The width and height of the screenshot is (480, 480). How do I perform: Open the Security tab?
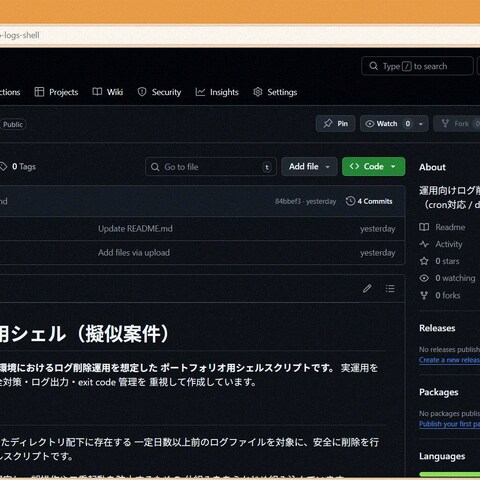coord(159,92)
